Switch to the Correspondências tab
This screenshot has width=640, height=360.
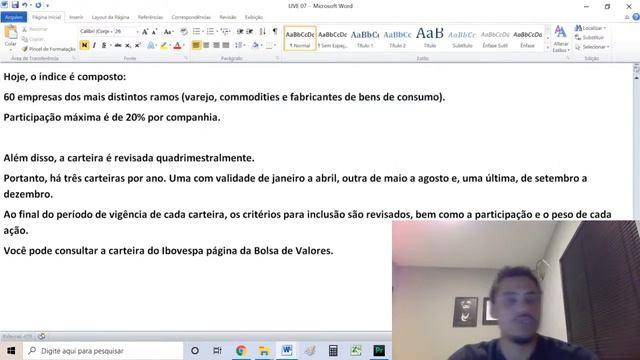(191, 17)
